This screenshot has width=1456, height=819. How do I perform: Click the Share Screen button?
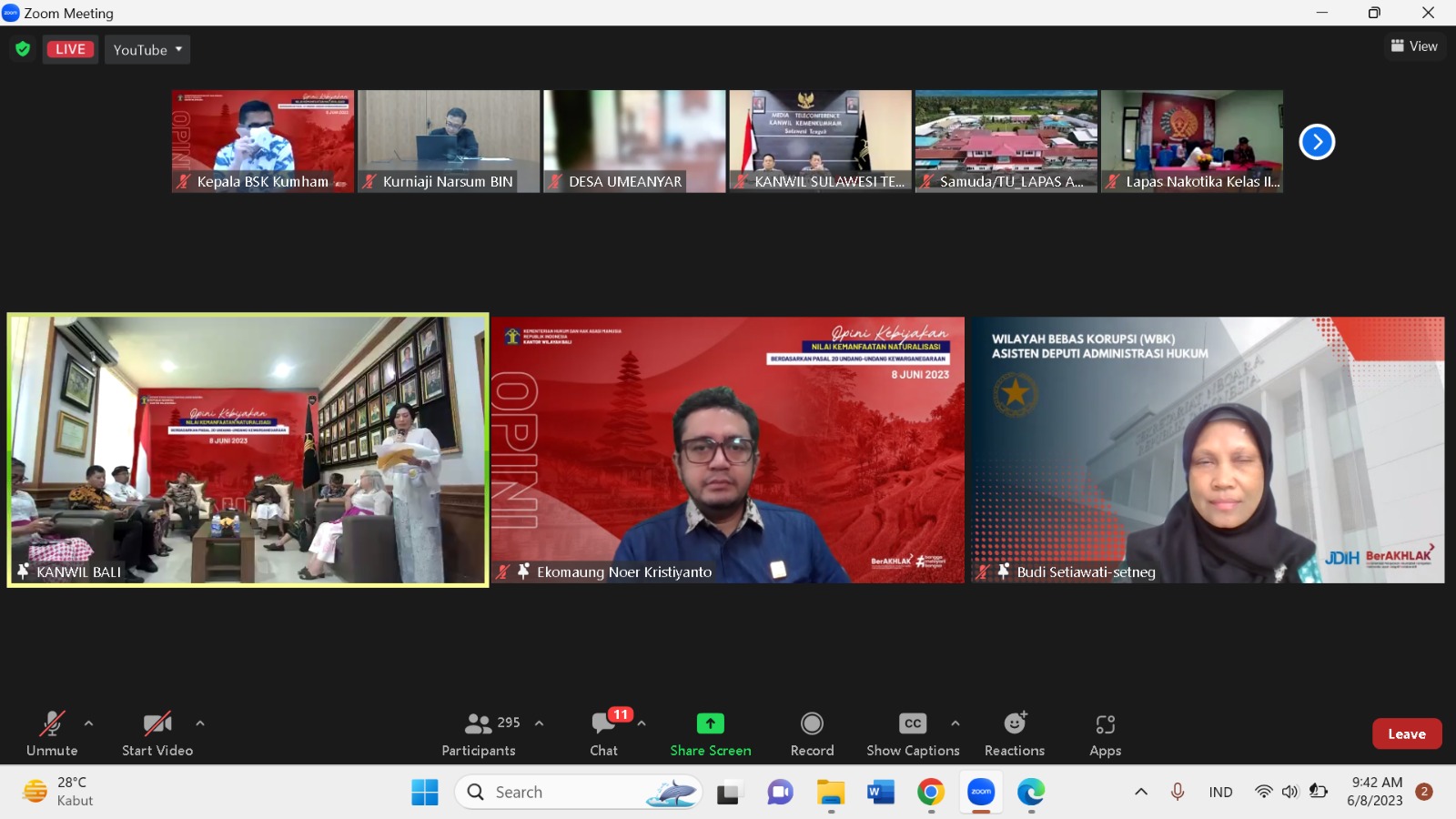pos(711,733)
